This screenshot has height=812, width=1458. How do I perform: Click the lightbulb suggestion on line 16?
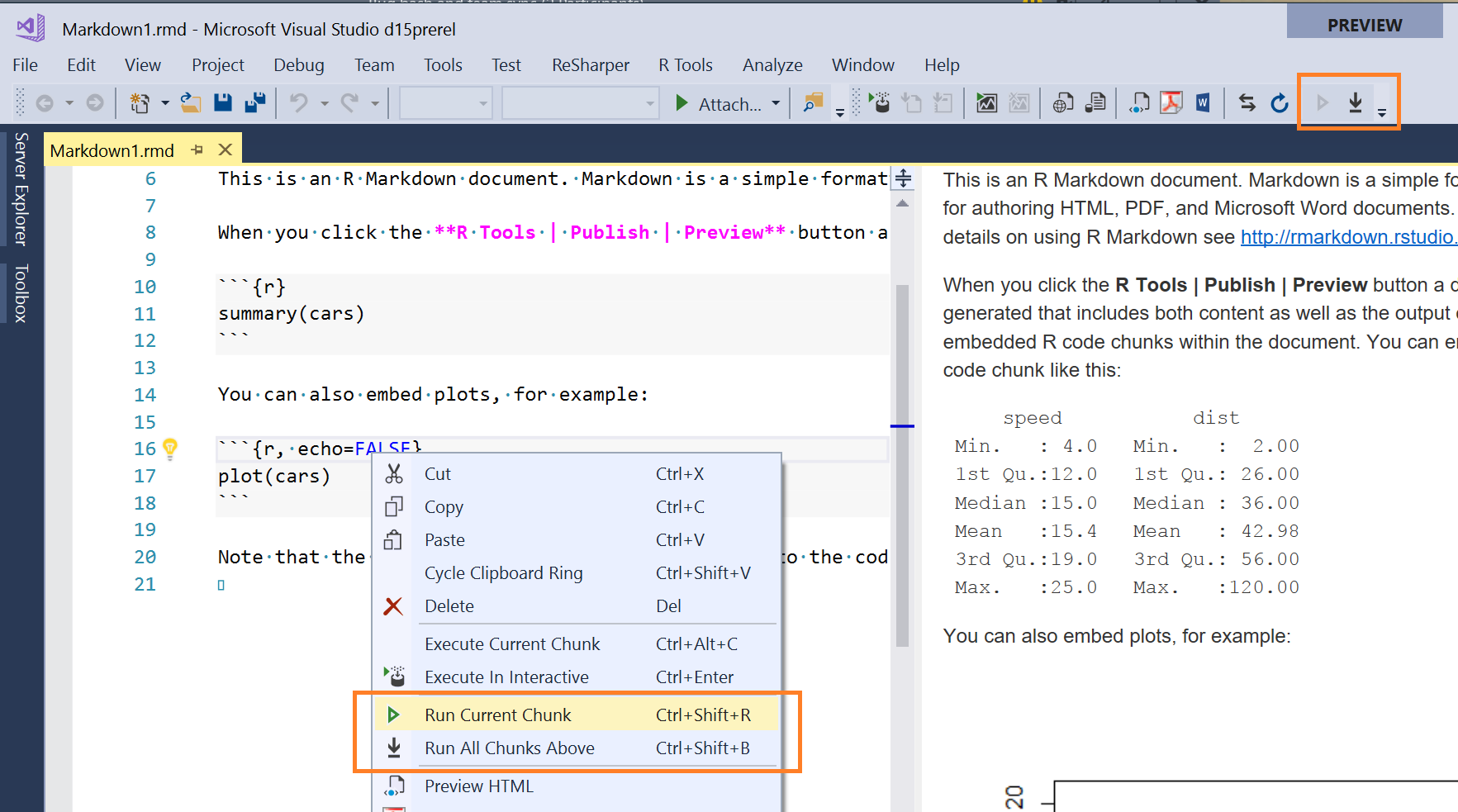click(171, 449)
